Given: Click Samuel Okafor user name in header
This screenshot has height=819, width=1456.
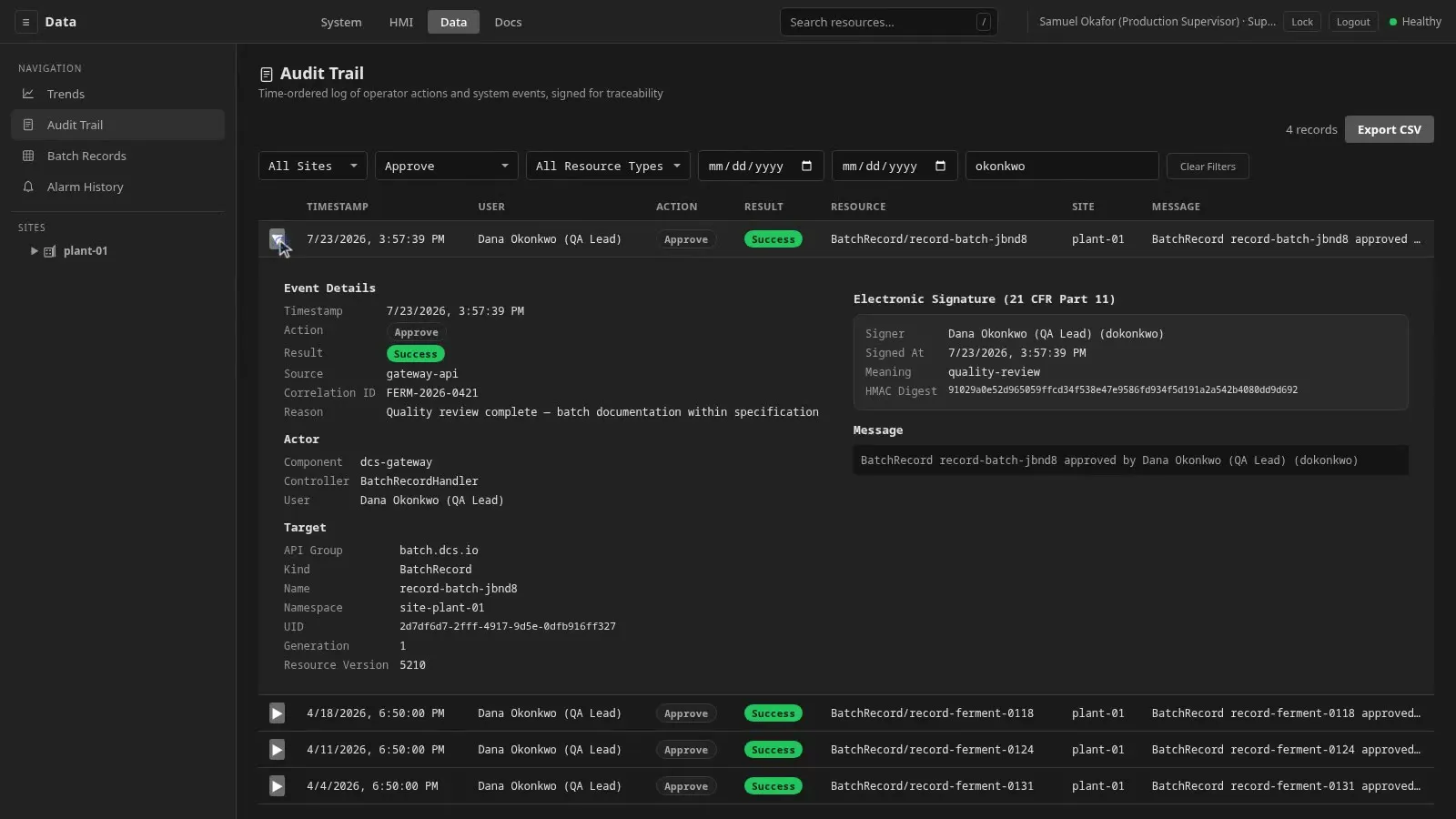Looking at the screenshot, I should pos(1158,22).
